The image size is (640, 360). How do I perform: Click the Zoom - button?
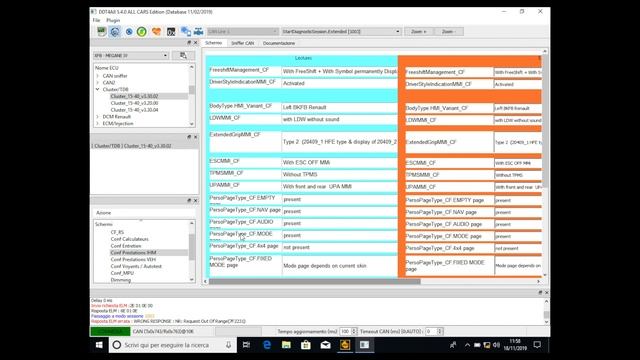[449, 31]
